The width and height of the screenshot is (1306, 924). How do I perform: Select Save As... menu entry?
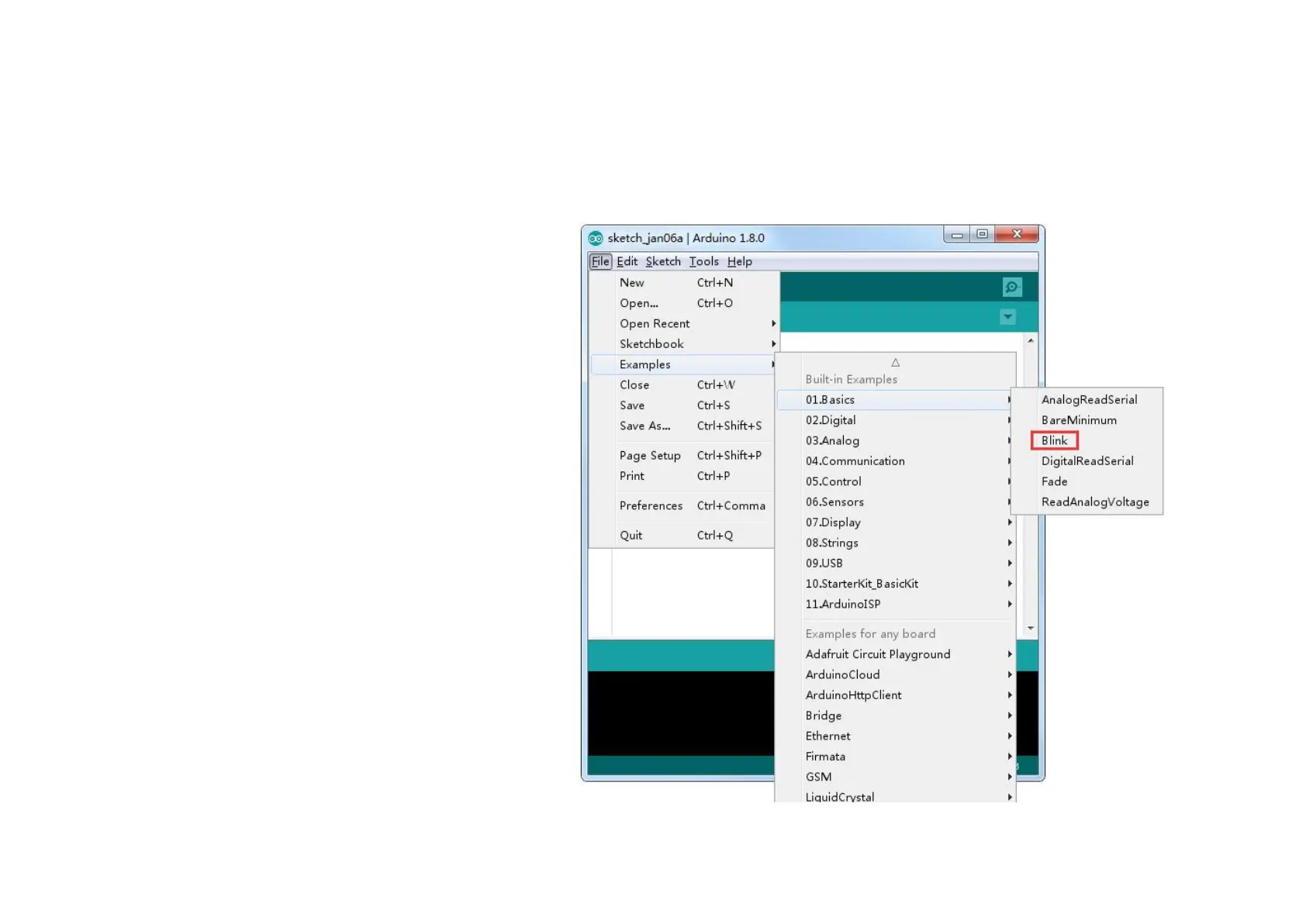[x=684, y=426]
